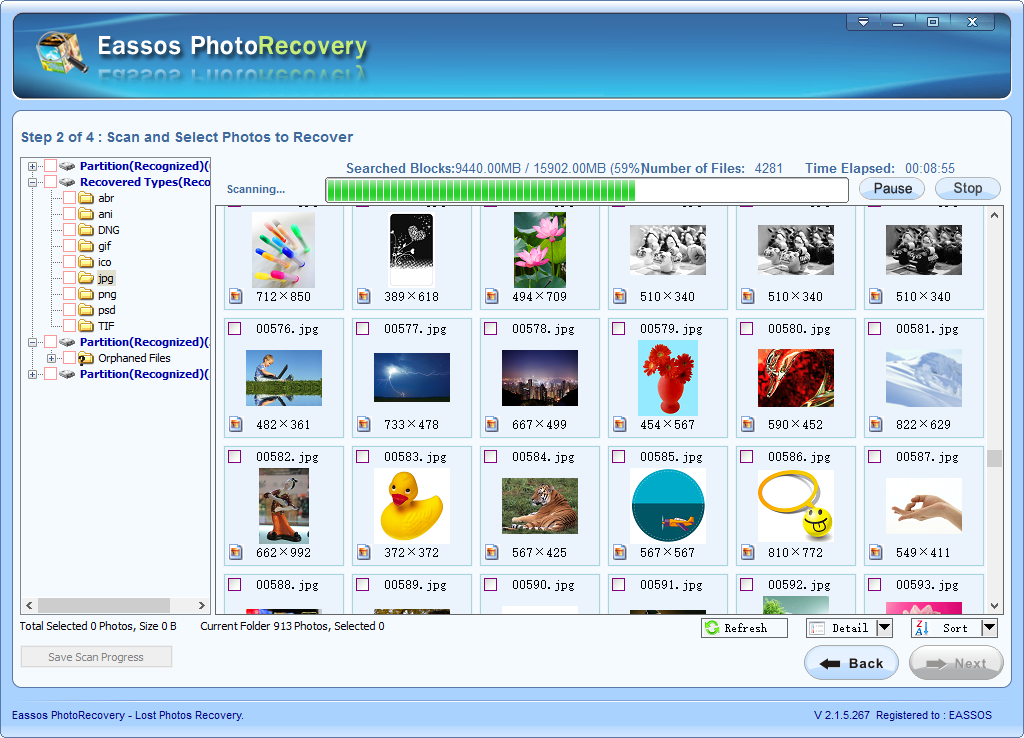This screenshot has height=738, width=1024.
Task: Open the psd folder icon
Action: click(x=86, y=310)
